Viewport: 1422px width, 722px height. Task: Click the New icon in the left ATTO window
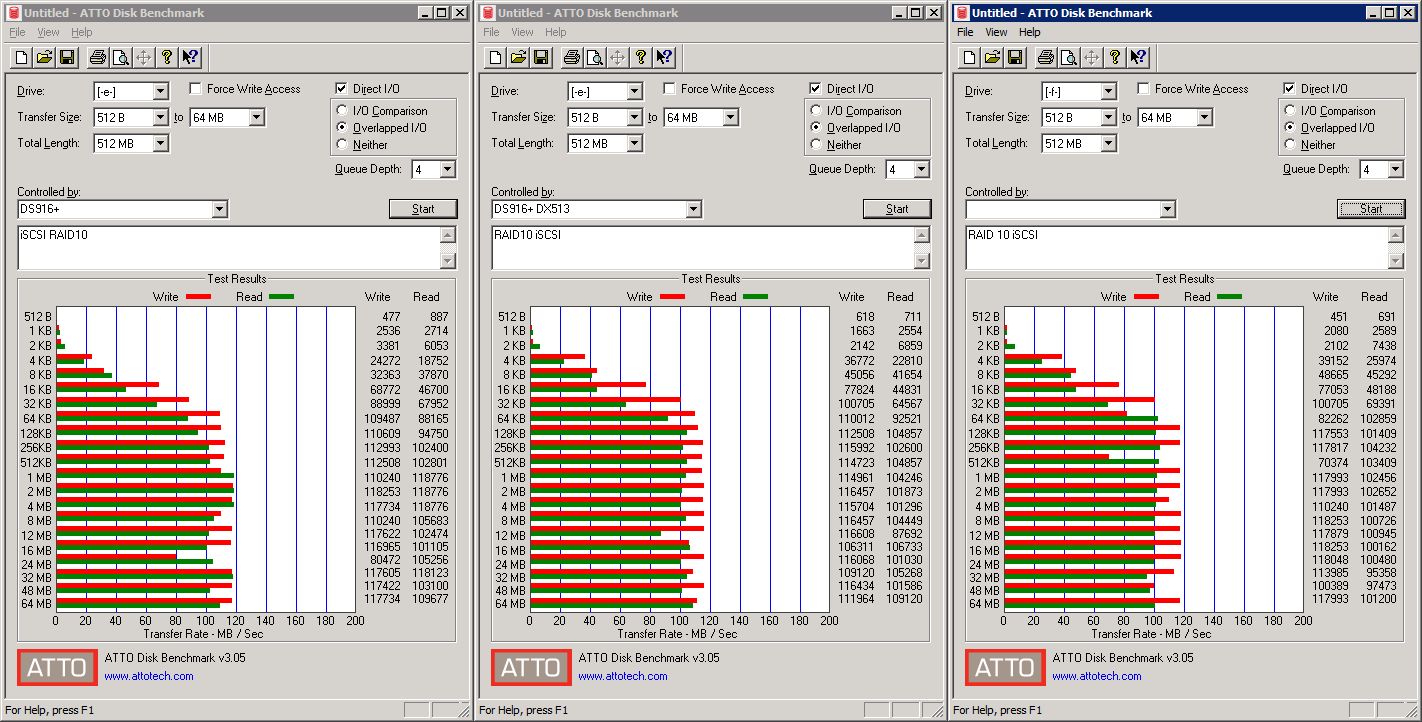21,57
